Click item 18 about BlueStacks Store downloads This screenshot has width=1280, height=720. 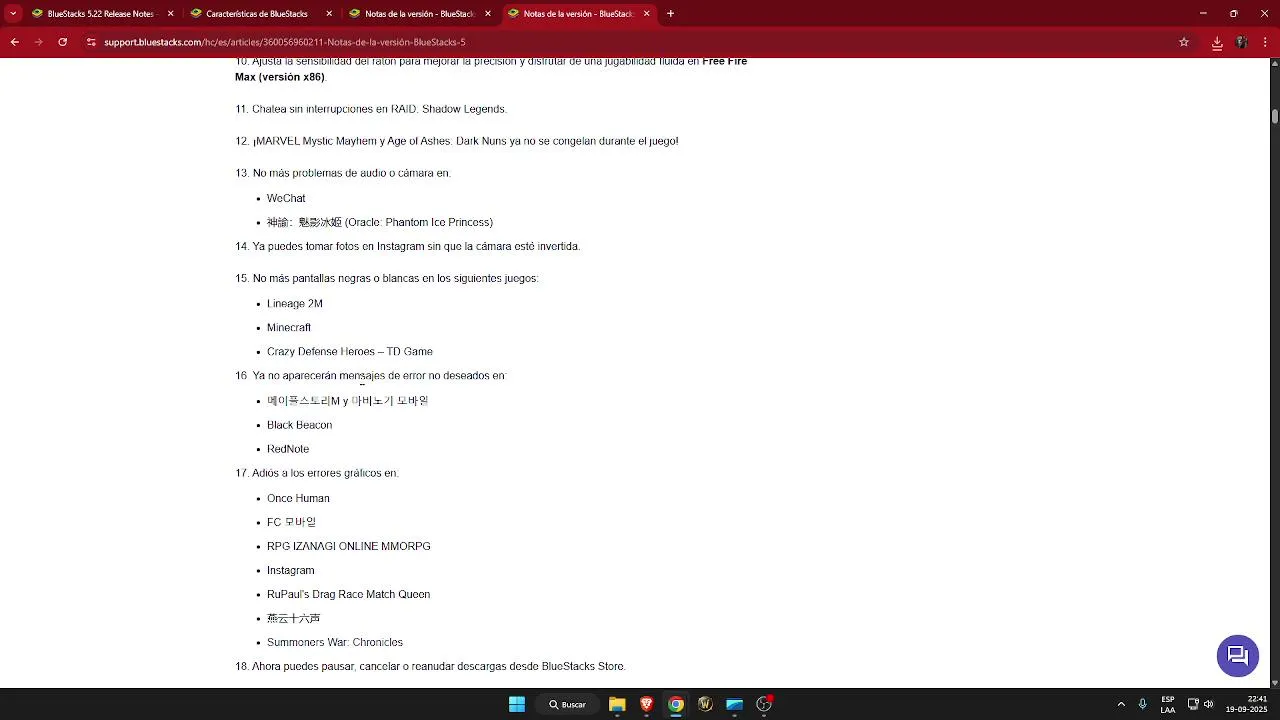[x=430, y=666]
